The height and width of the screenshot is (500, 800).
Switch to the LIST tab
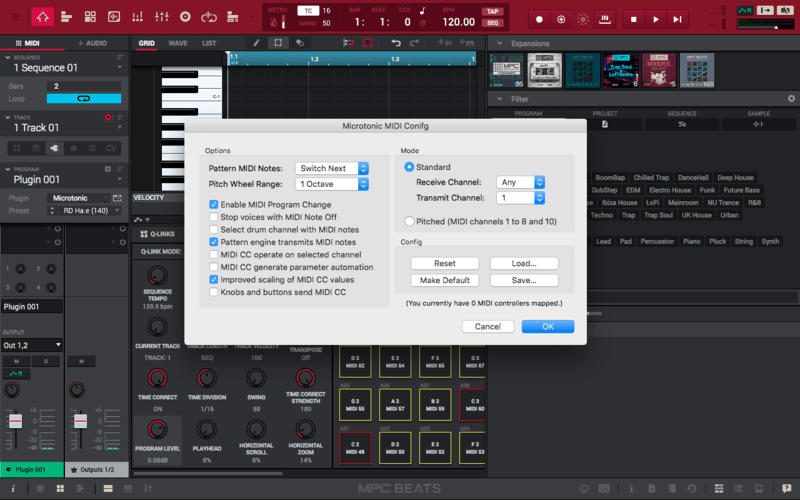coord(209,43)
